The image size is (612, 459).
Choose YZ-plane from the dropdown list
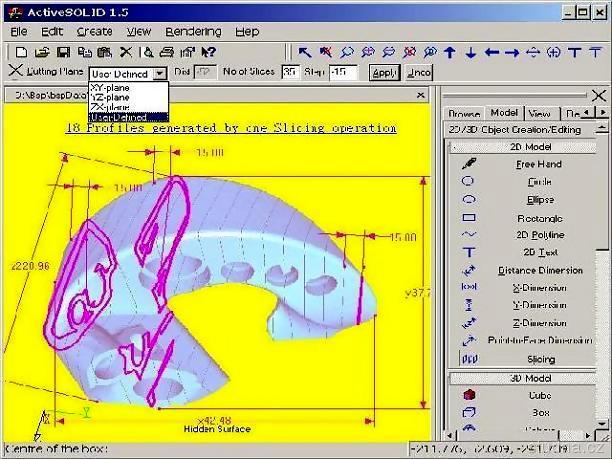129,97
